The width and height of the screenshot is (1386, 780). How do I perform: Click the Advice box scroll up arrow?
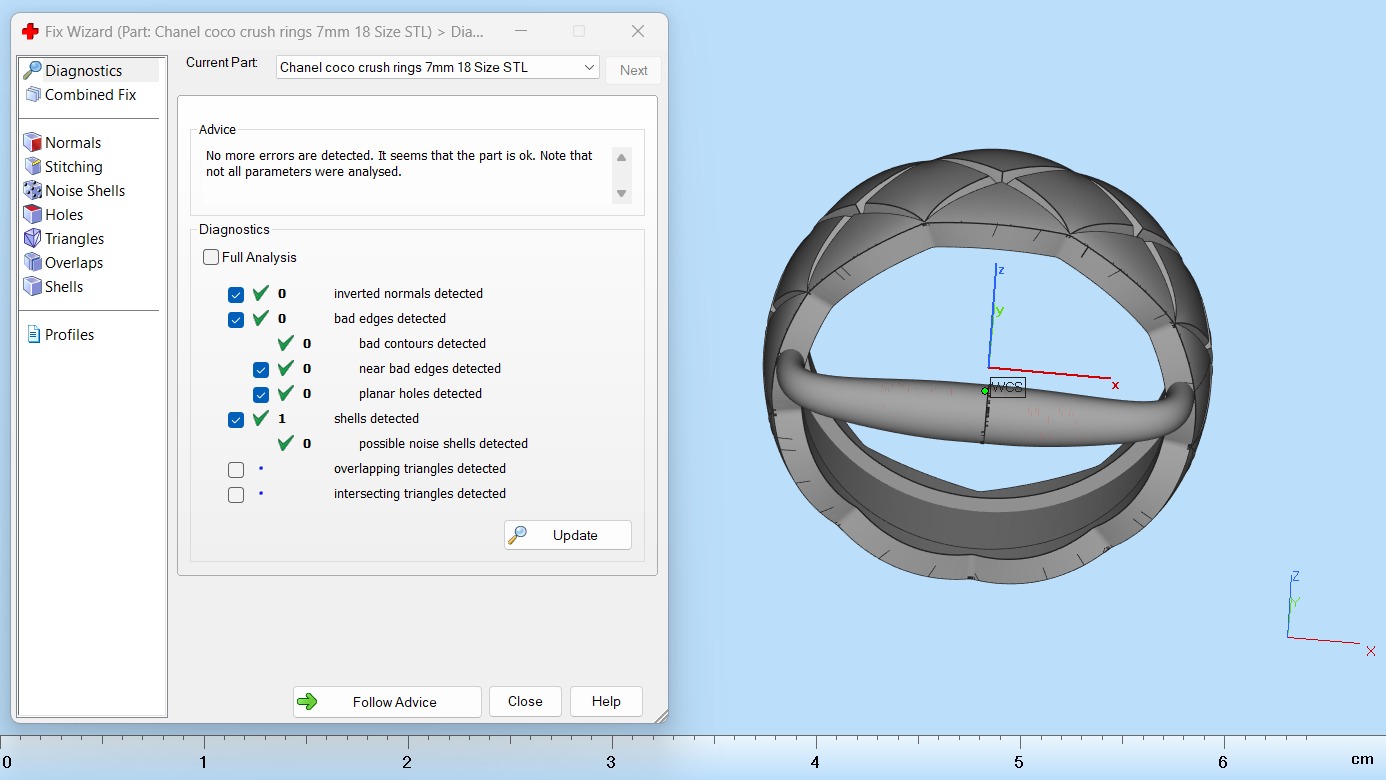(x=622, y=158)
